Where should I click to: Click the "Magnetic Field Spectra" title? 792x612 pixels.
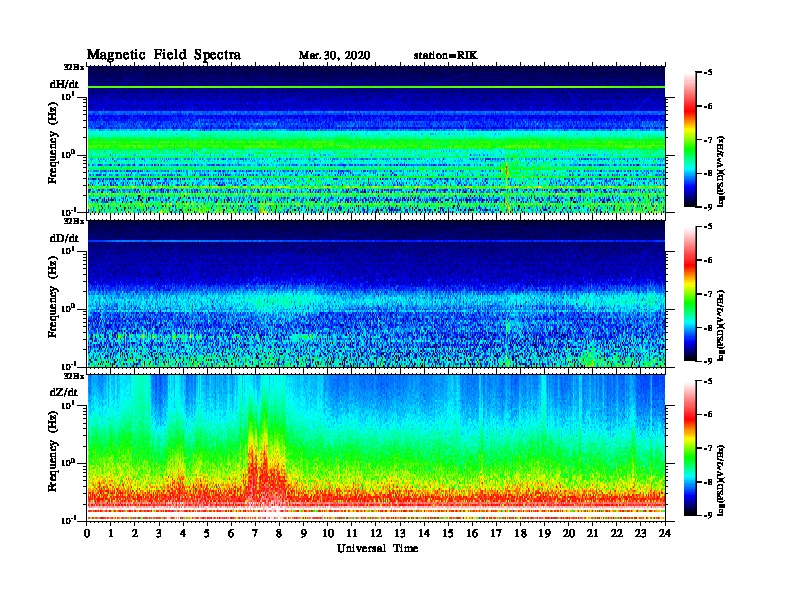[x=164, y=55]
